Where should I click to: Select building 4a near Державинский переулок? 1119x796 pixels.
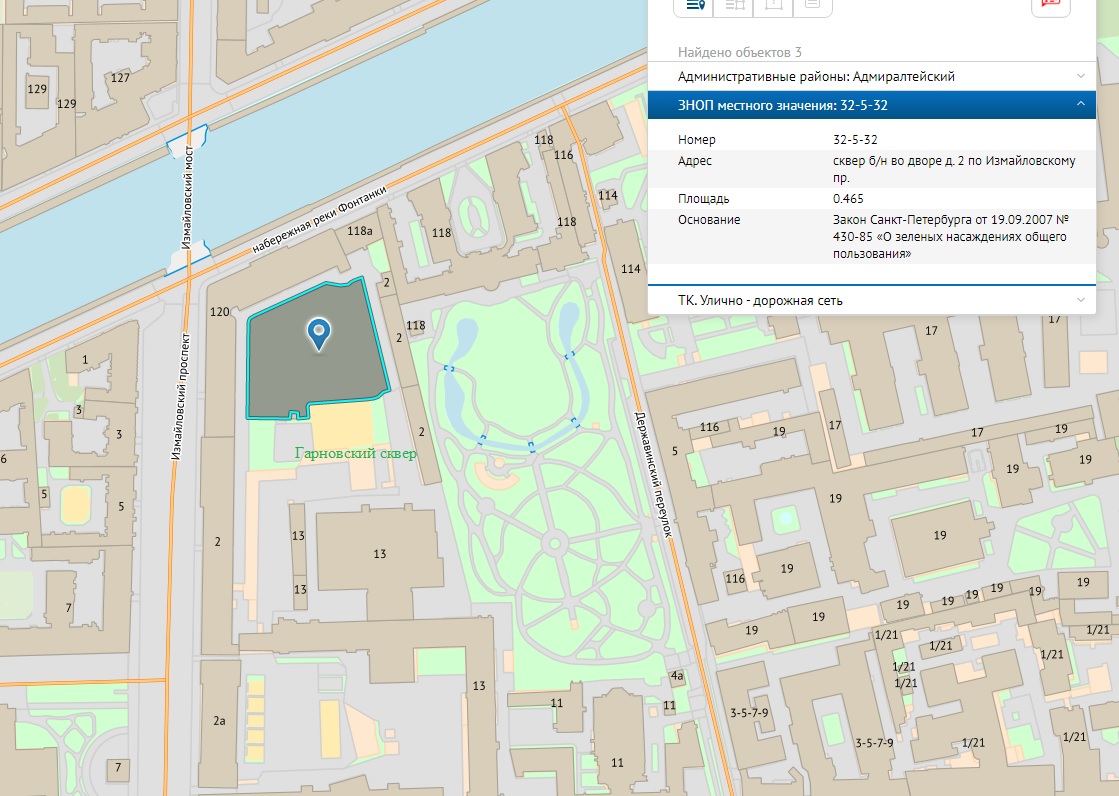coord(677,676)
